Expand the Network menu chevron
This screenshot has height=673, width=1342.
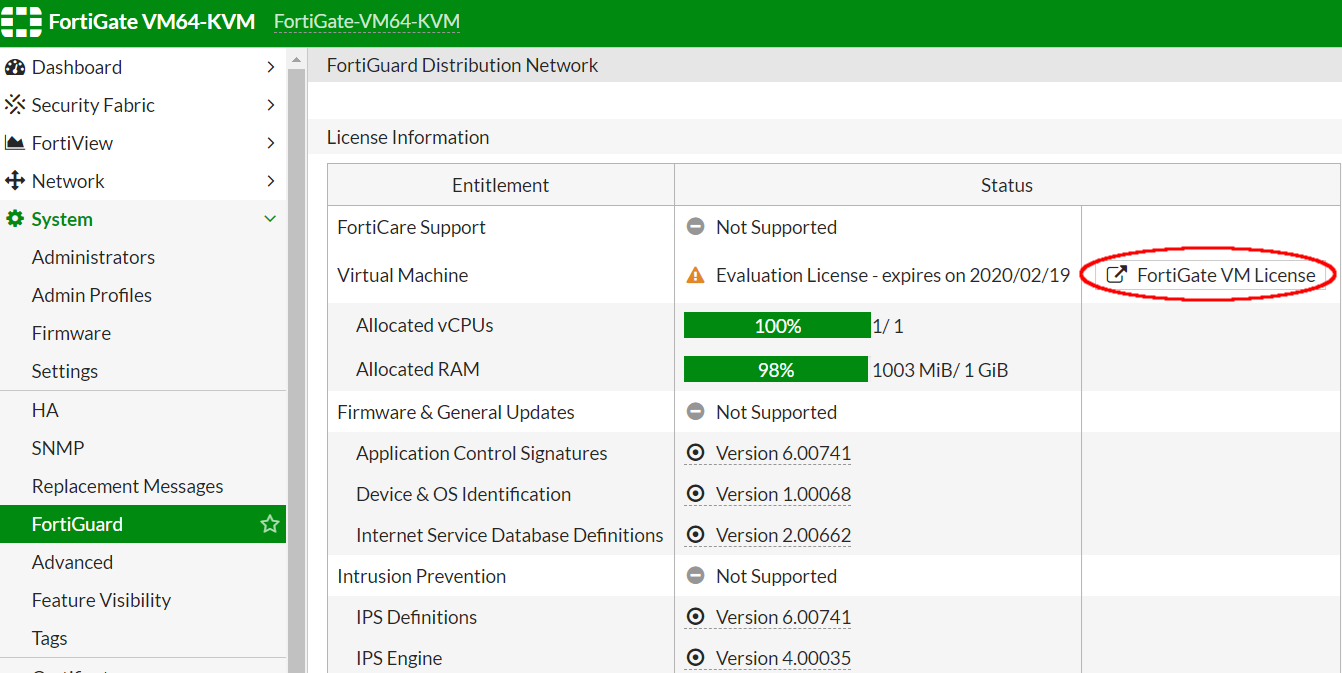[270, 181]
